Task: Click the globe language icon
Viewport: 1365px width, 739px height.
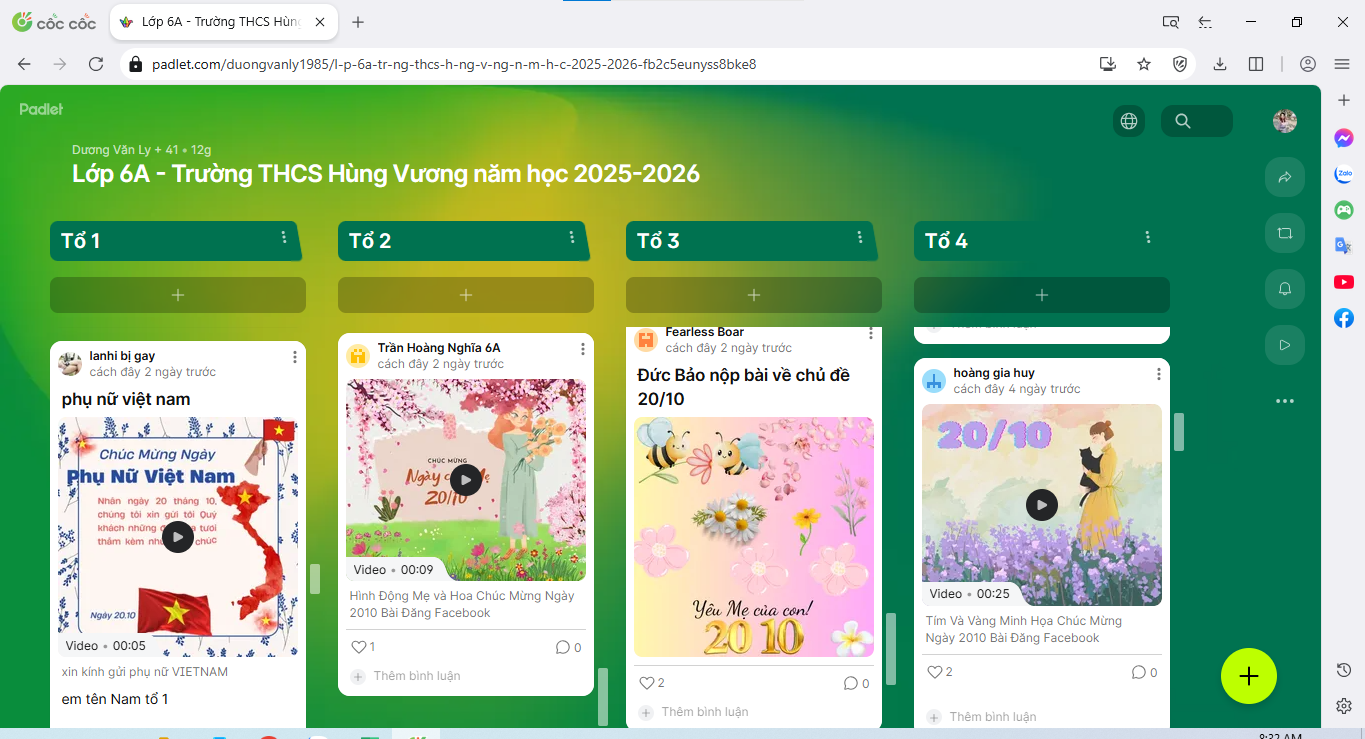Action: [1129, 121]
